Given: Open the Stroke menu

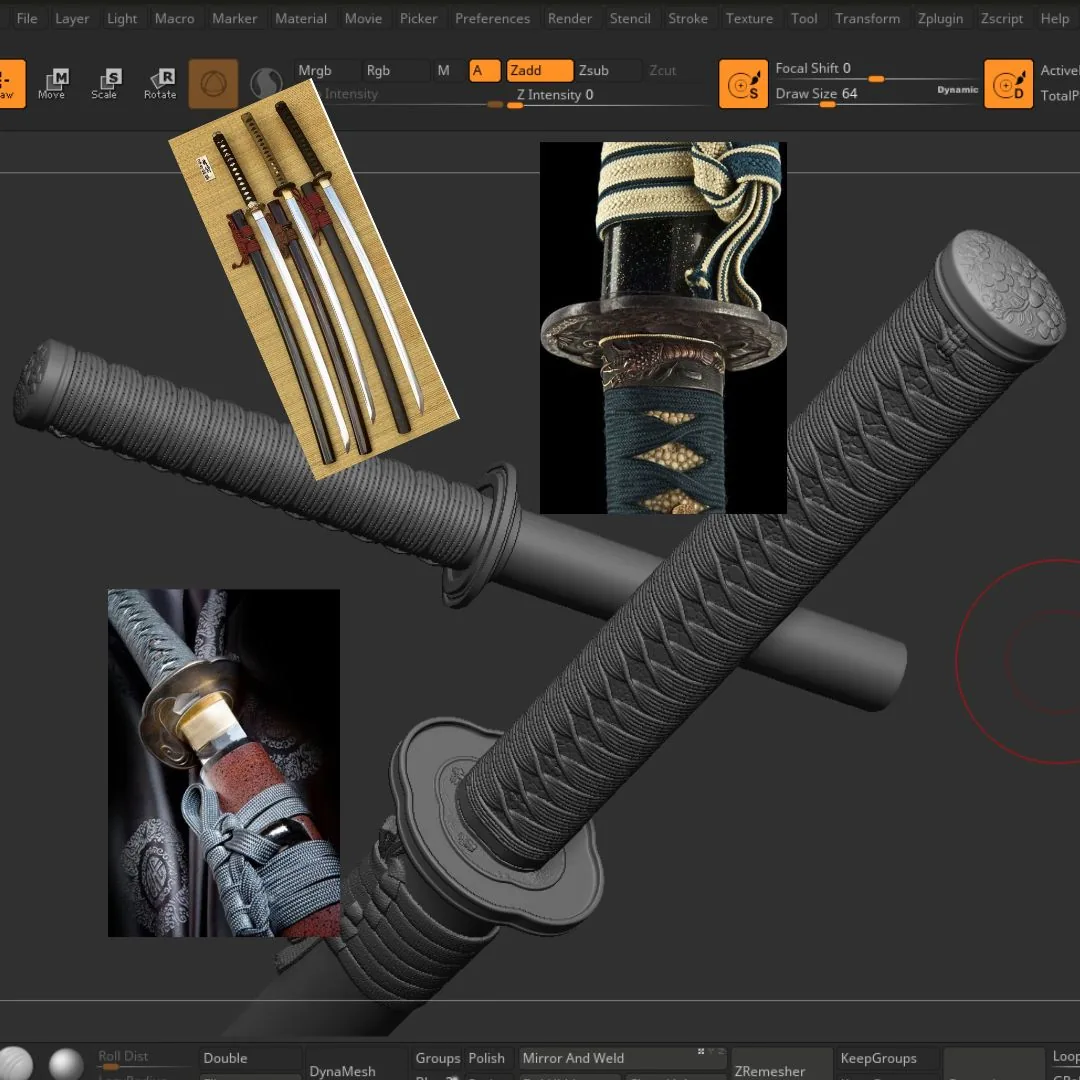Looking at the screenshot, I should [687, 19].
